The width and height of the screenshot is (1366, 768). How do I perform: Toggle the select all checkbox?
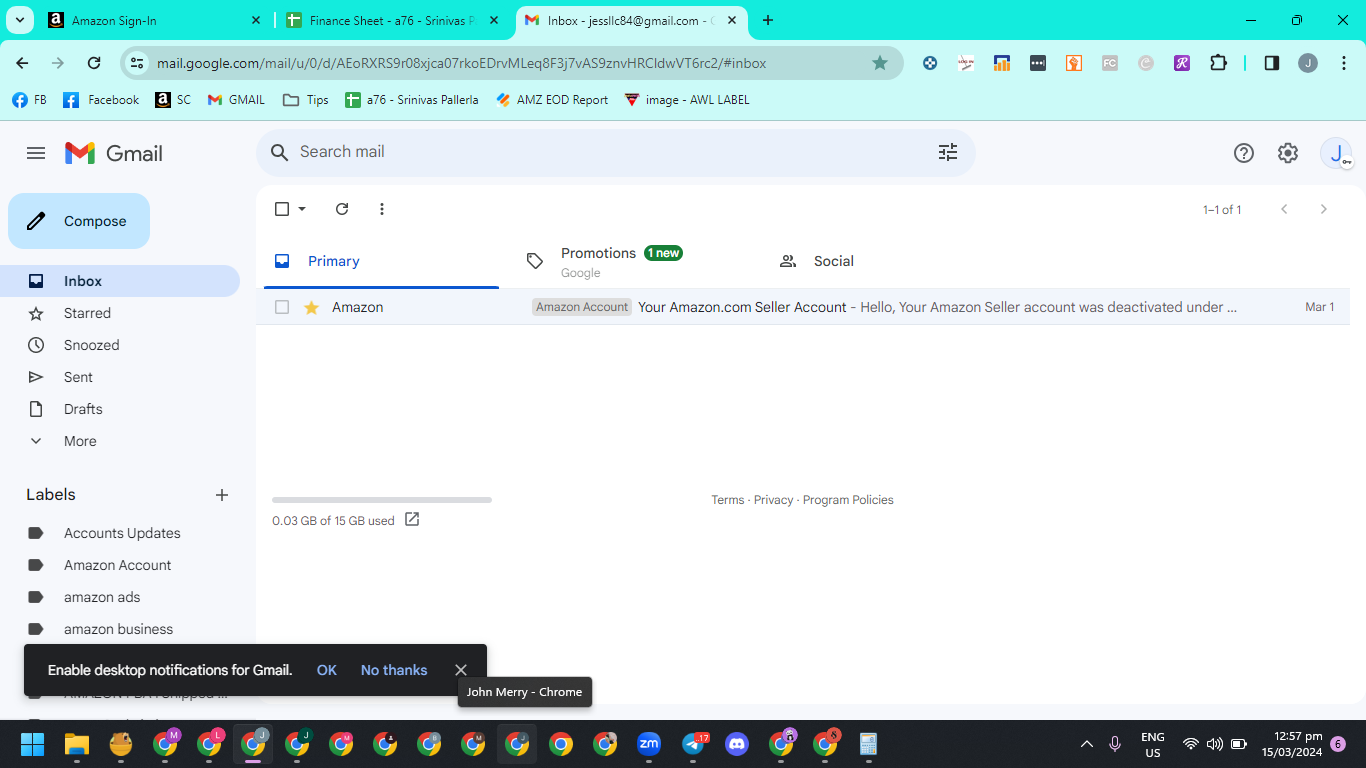282,209
